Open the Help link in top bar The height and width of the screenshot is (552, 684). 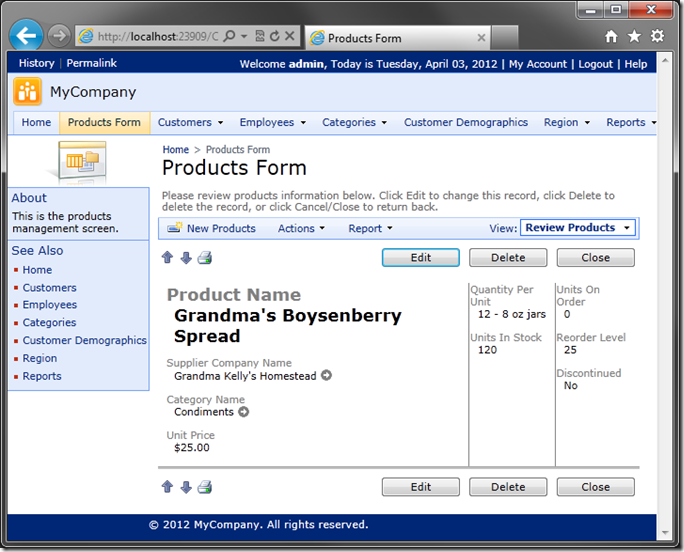[x=636, y=64]
